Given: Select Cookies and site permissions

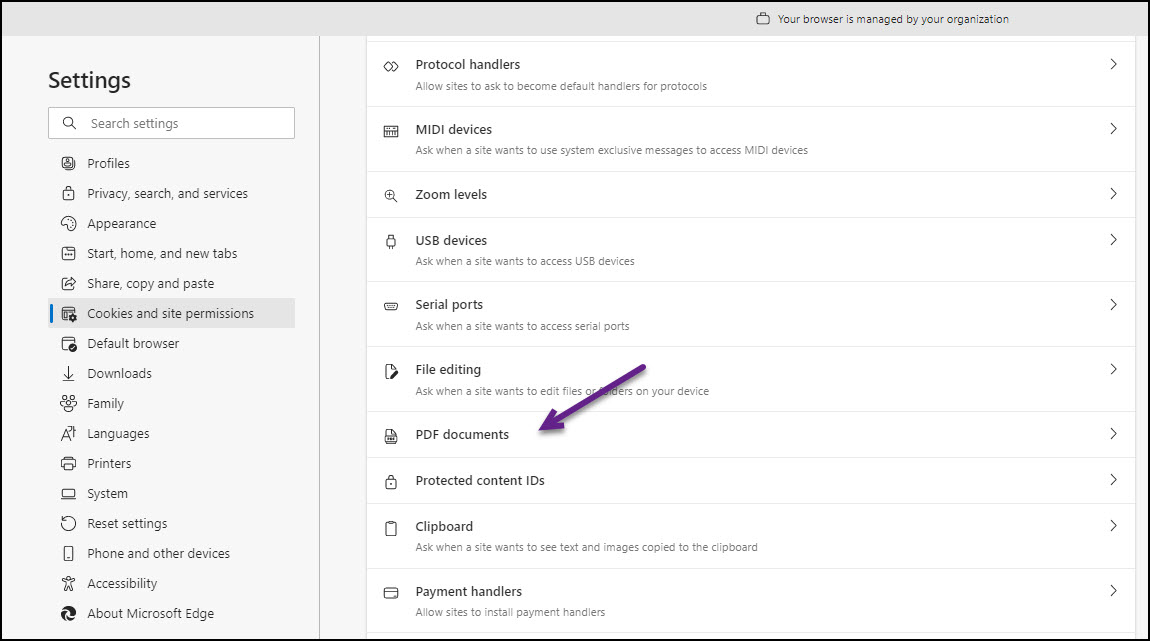Looking at the screenshot, I should pyautogui.click(x=172, y=313).
